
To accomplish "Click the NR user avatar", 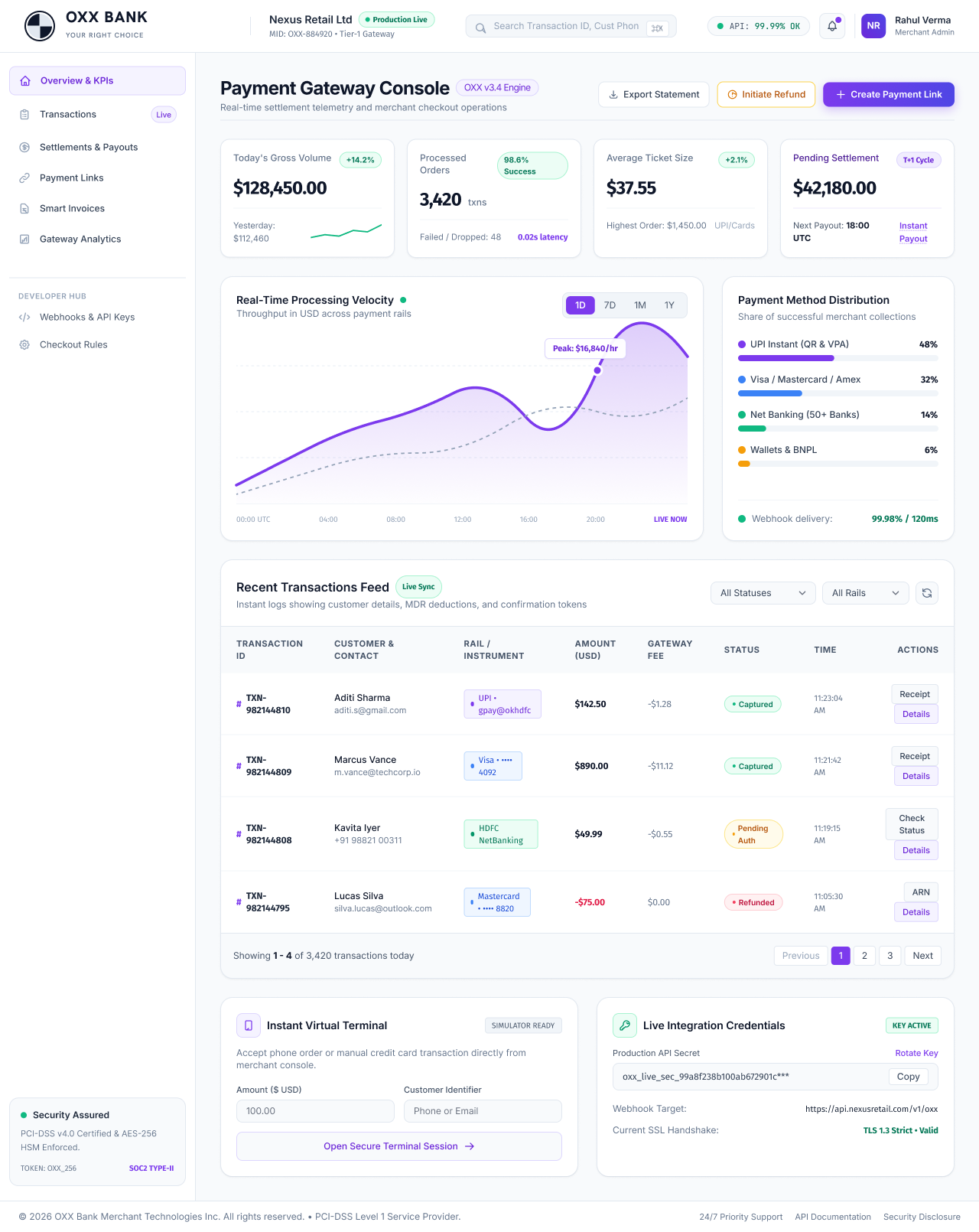I will [873, 26].
